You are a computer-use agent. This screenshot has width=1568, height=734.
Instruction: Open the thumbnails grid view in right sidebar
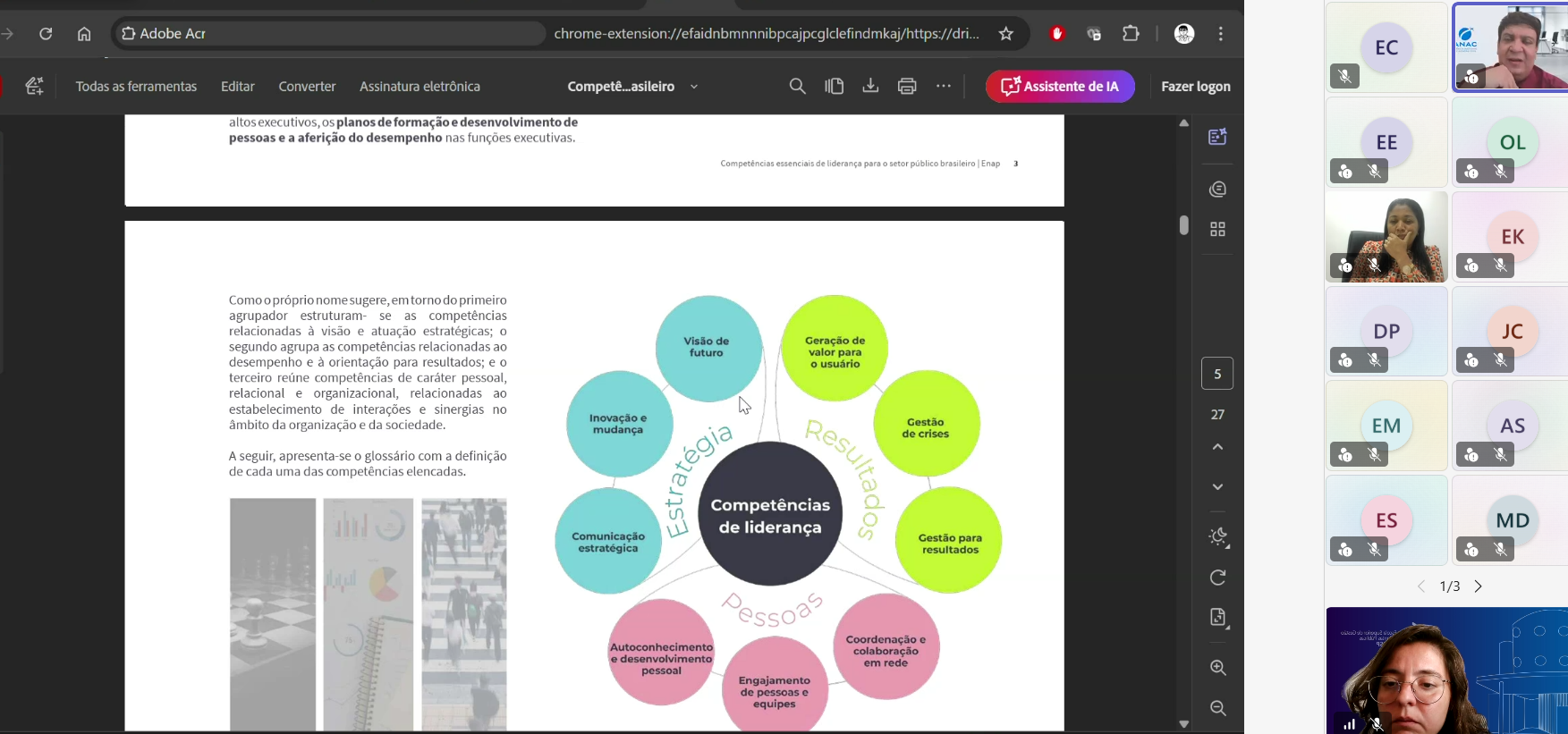1217,230
